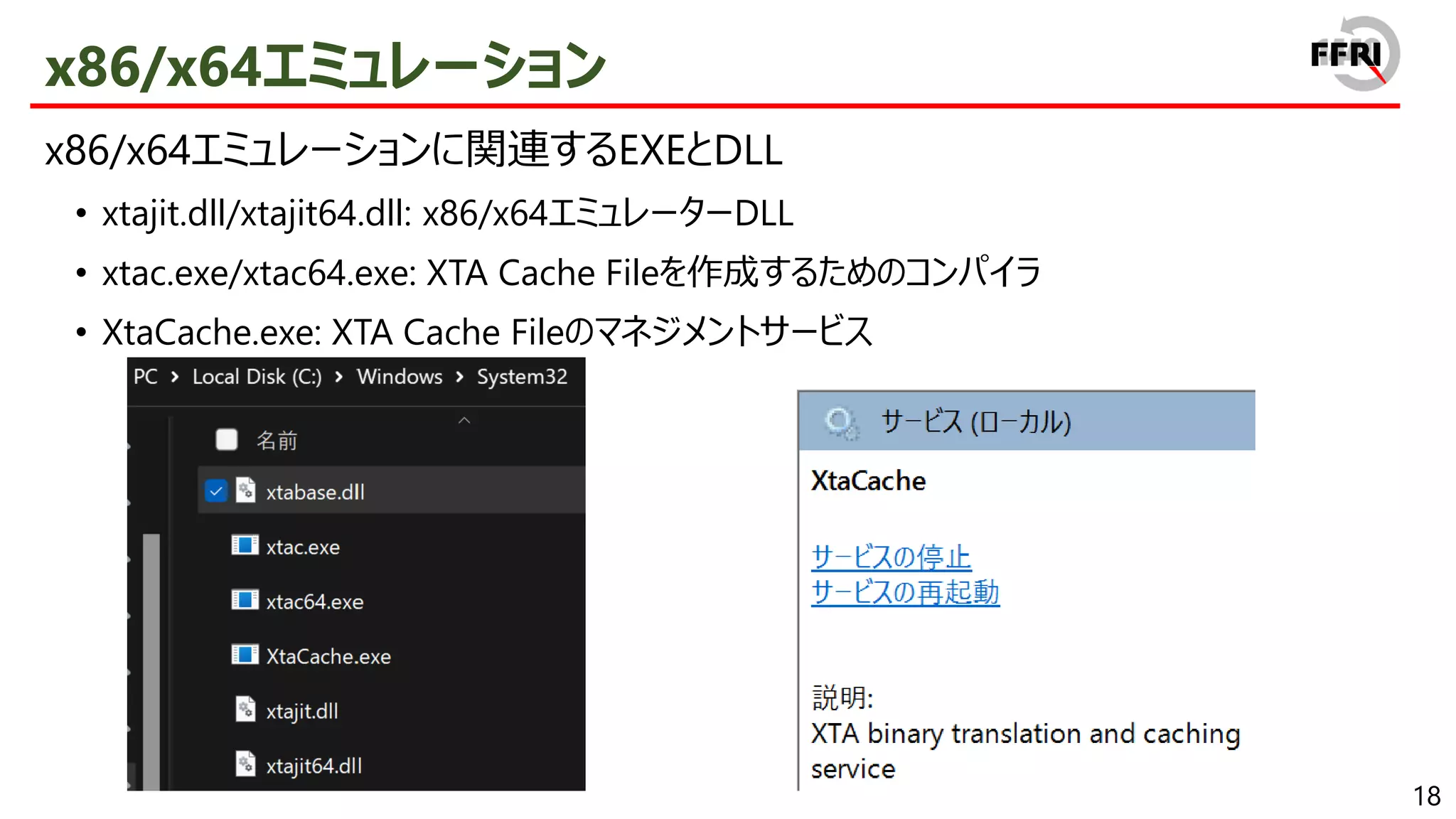1456x819 pixels.
Task: Expand the chevron after Windows in breadcrumb
Action: pos(460,377)
